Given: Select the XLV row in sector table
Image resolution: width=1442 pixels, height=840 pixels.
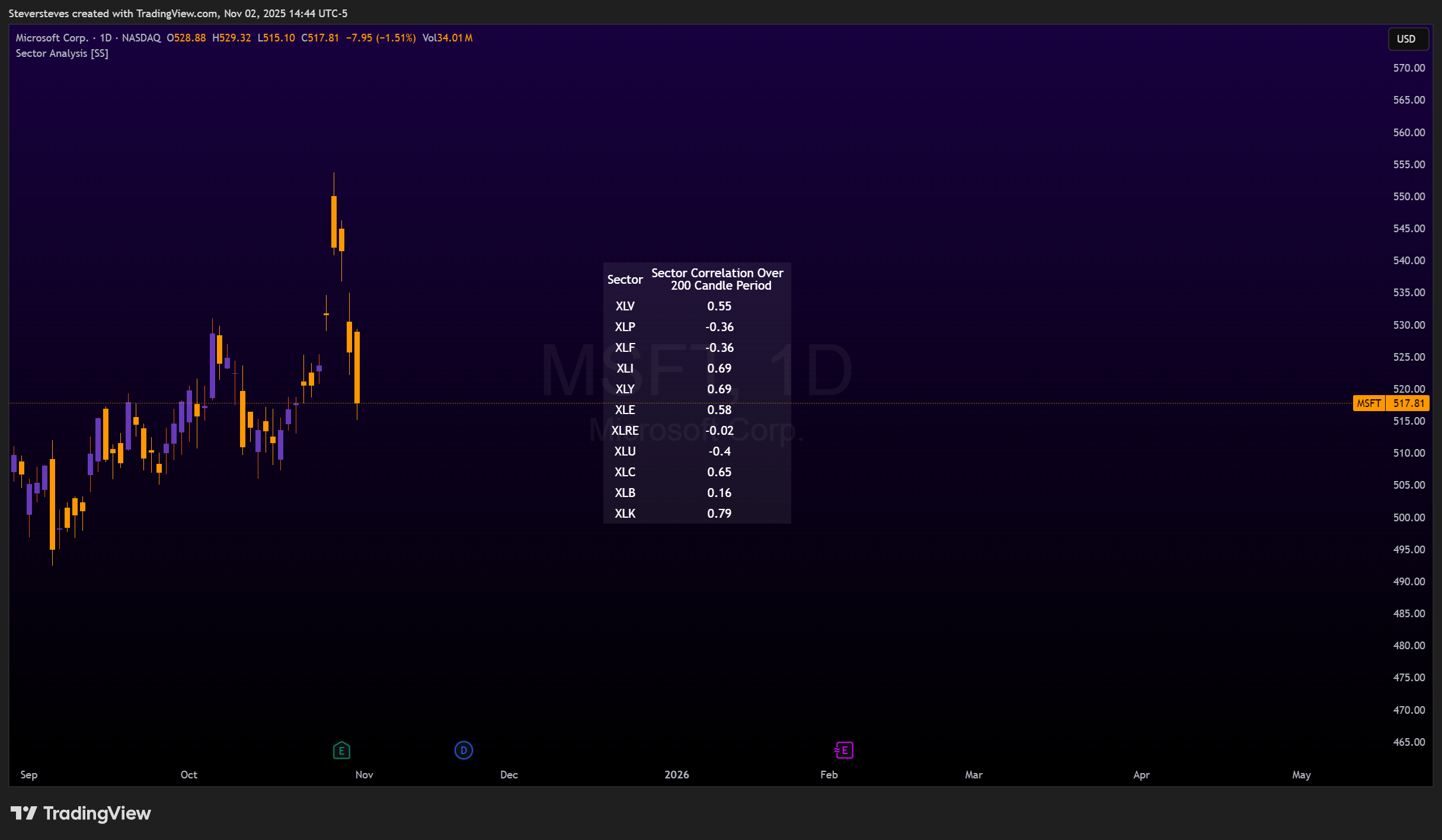Looking at the screenshot, I should pyautogui.click(x=697, y=306).
